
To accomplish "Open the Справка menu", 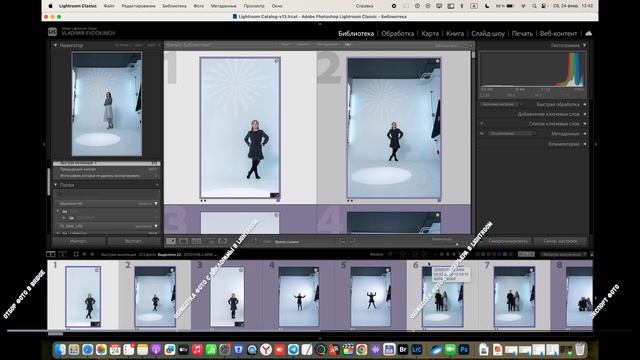I will 364,6.
